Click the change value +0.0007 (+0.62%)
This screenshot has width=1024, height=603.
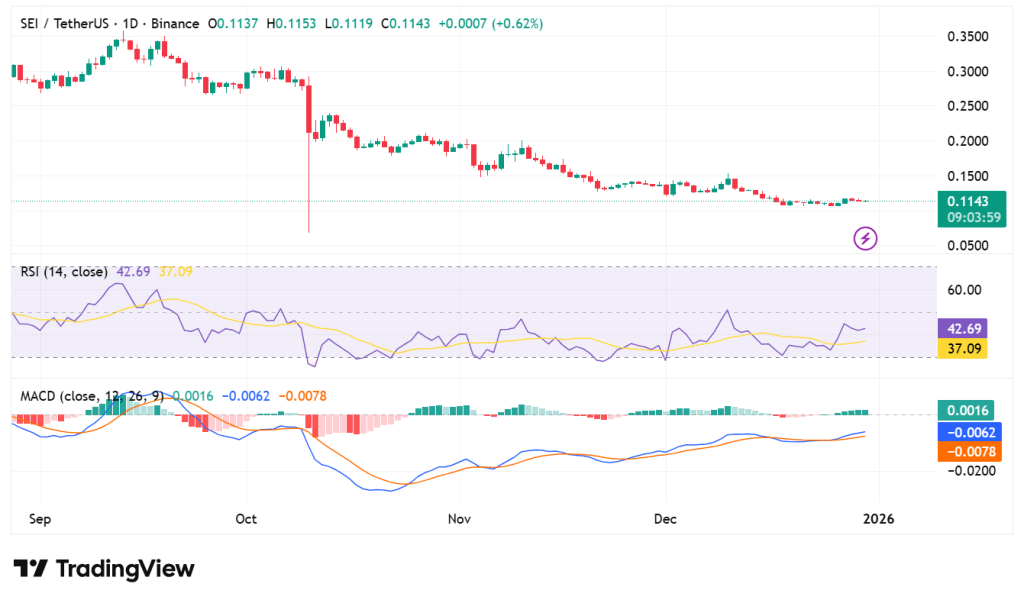490,24
